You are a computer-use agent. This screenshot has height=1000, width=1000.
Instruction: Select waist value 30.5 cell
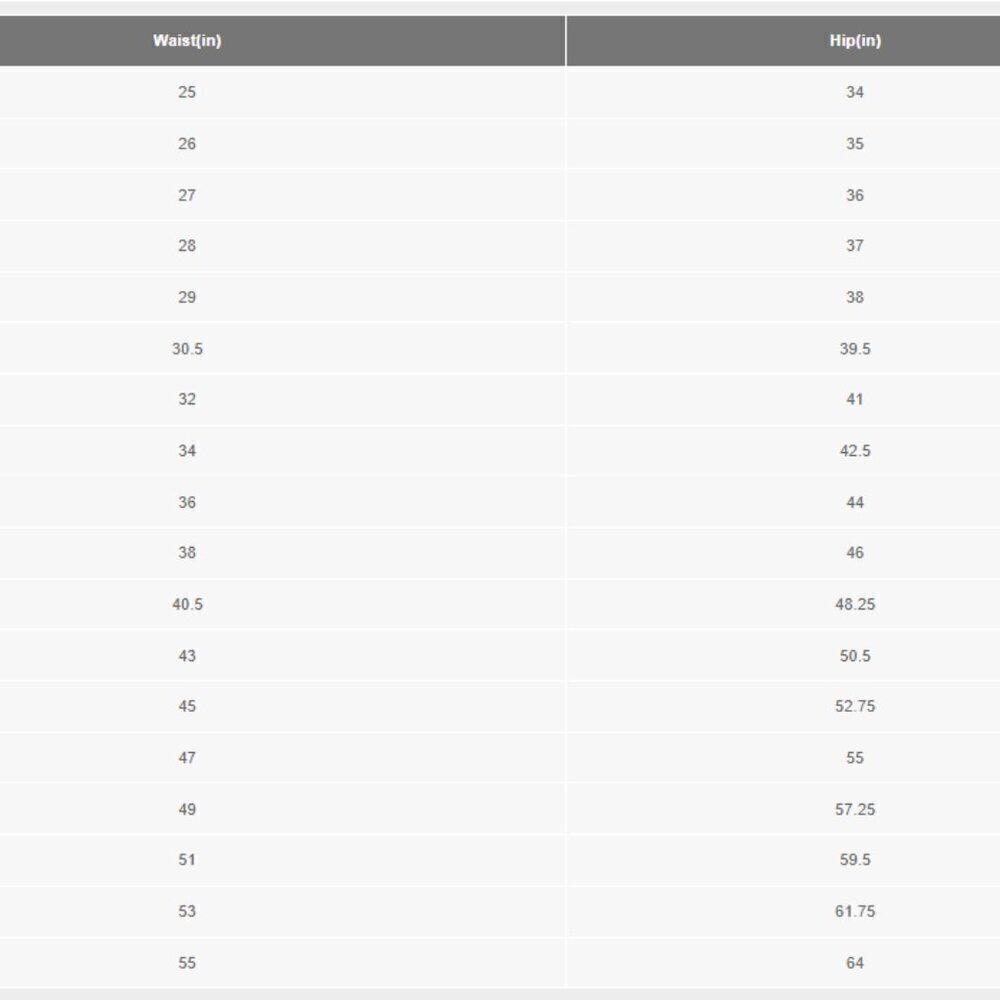[187, 349]
